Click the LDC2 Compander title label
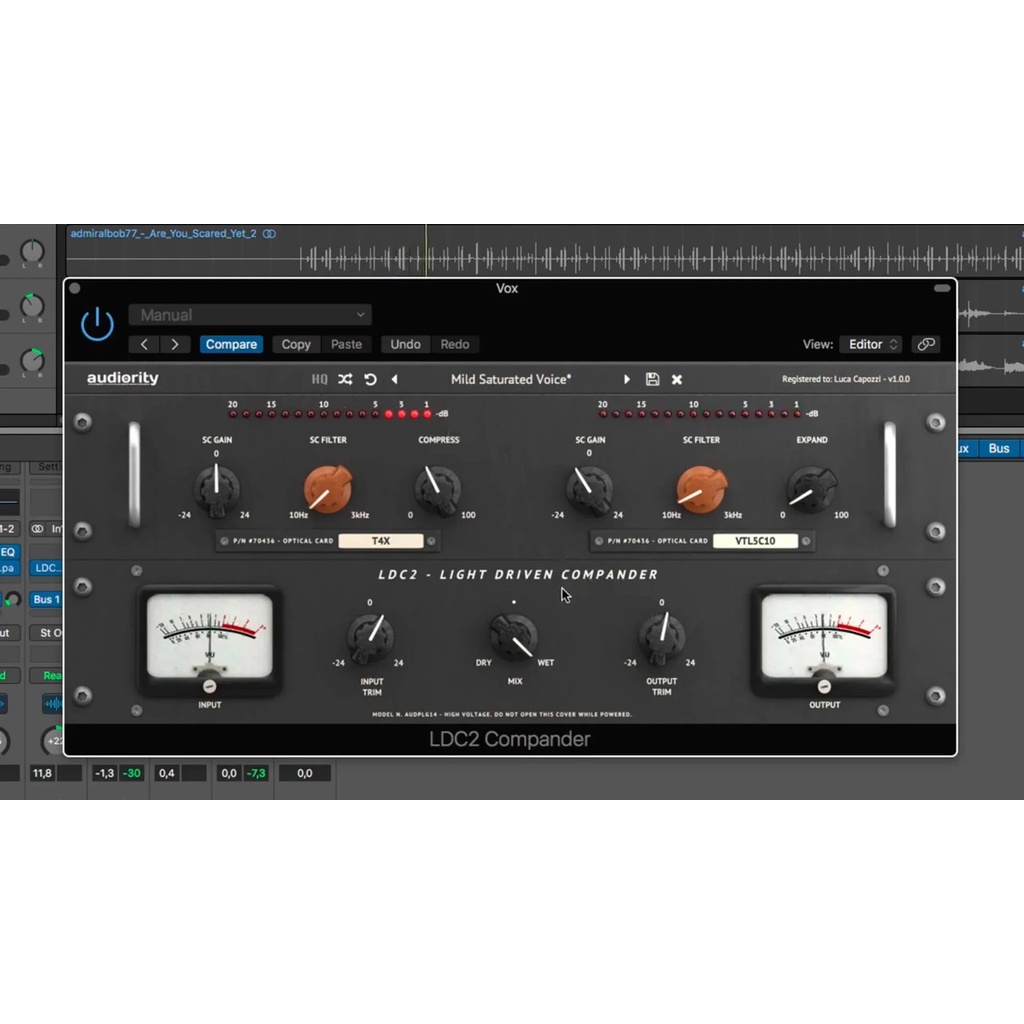The image size is (1024, 1024). click(x=509, y=739)
